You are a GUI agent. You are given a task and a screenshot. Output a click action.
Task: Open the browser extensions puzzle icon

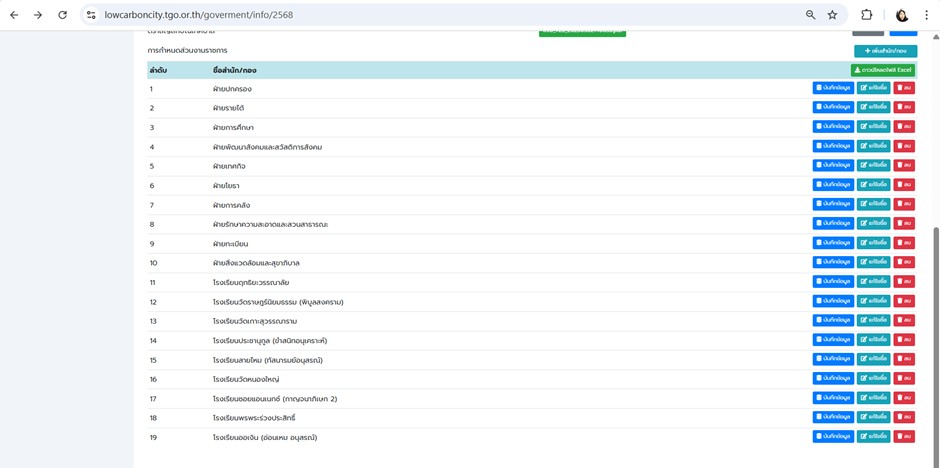(867, 15)
